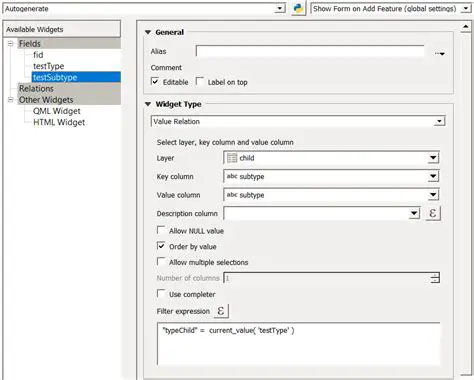The width and height of the screenshot is (474, 380).
Task: Click the Available Widgets header
Action: pos(62,29)
